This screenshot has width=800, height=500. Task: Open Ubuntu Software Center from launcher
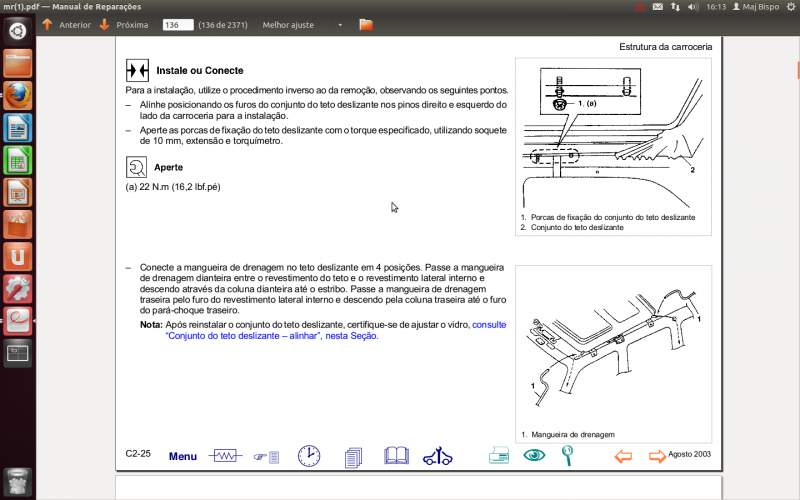pyautogui.click(x=18, y=224)
